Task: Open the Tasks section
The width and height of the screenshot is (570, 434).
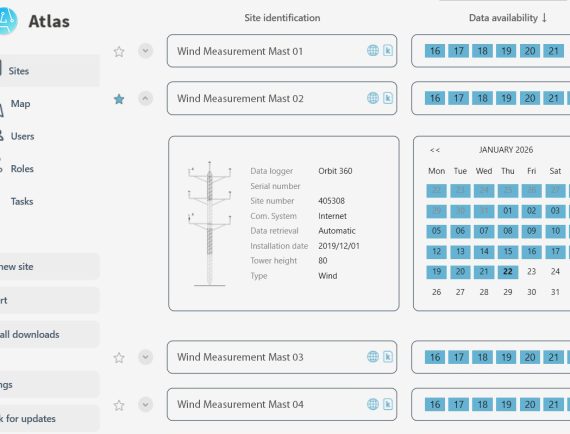Action: click(22, 201)
